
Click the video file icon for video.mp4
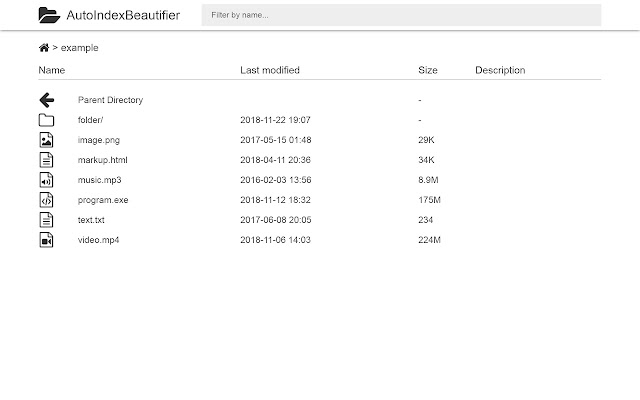(x=46, y=240)
